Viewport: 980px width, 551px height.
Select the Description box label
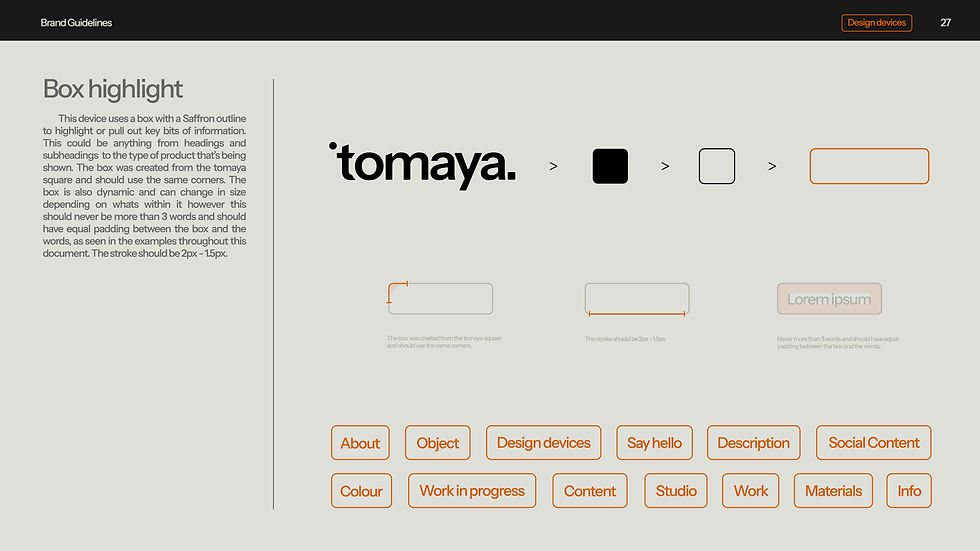[x=753, y=443]
